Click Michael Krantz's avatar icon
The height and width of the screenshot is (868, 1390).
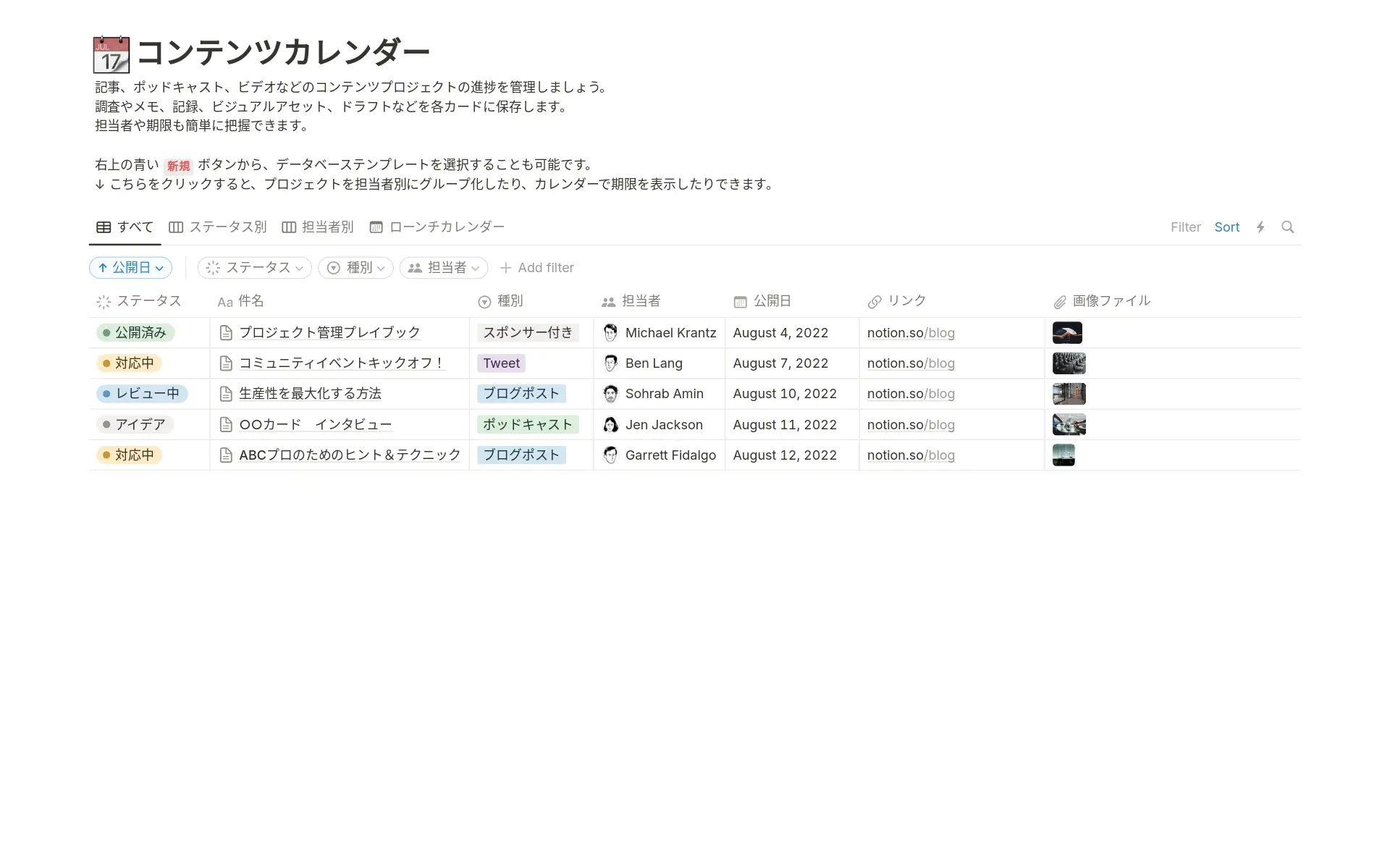[x=610, y=332]
